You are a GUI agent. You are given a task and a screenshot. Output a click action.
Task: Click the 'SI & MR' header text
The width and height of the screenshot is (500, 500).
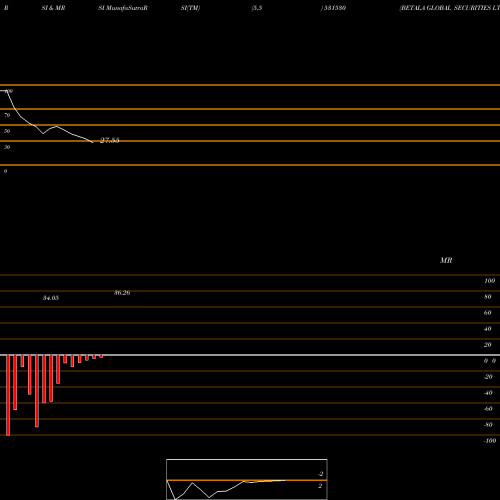click(x=53, y=8)
